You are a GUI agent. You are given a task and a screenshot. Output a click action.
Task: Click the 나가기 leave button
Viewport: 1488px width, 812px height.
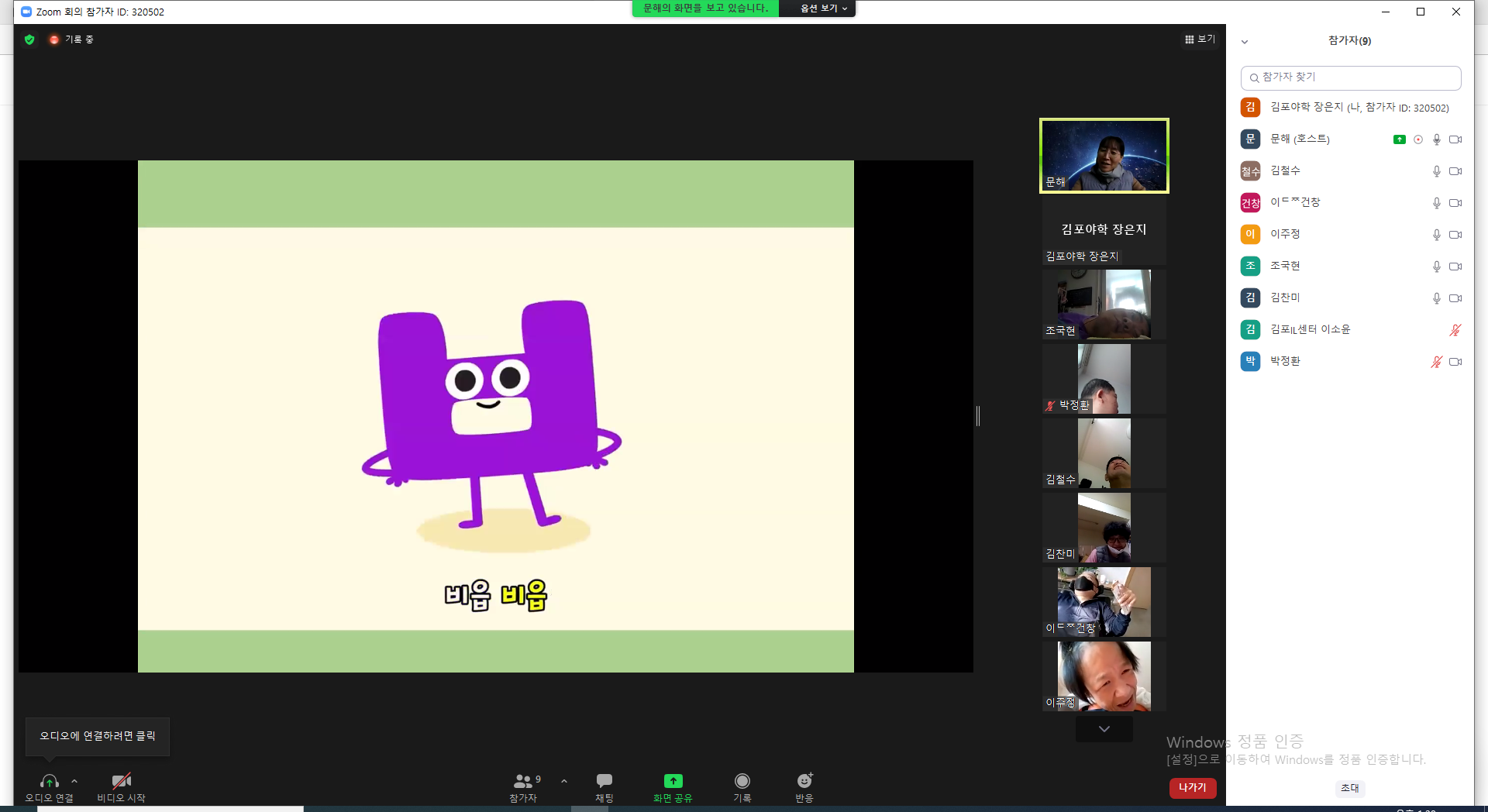[x=1193, y=788]
